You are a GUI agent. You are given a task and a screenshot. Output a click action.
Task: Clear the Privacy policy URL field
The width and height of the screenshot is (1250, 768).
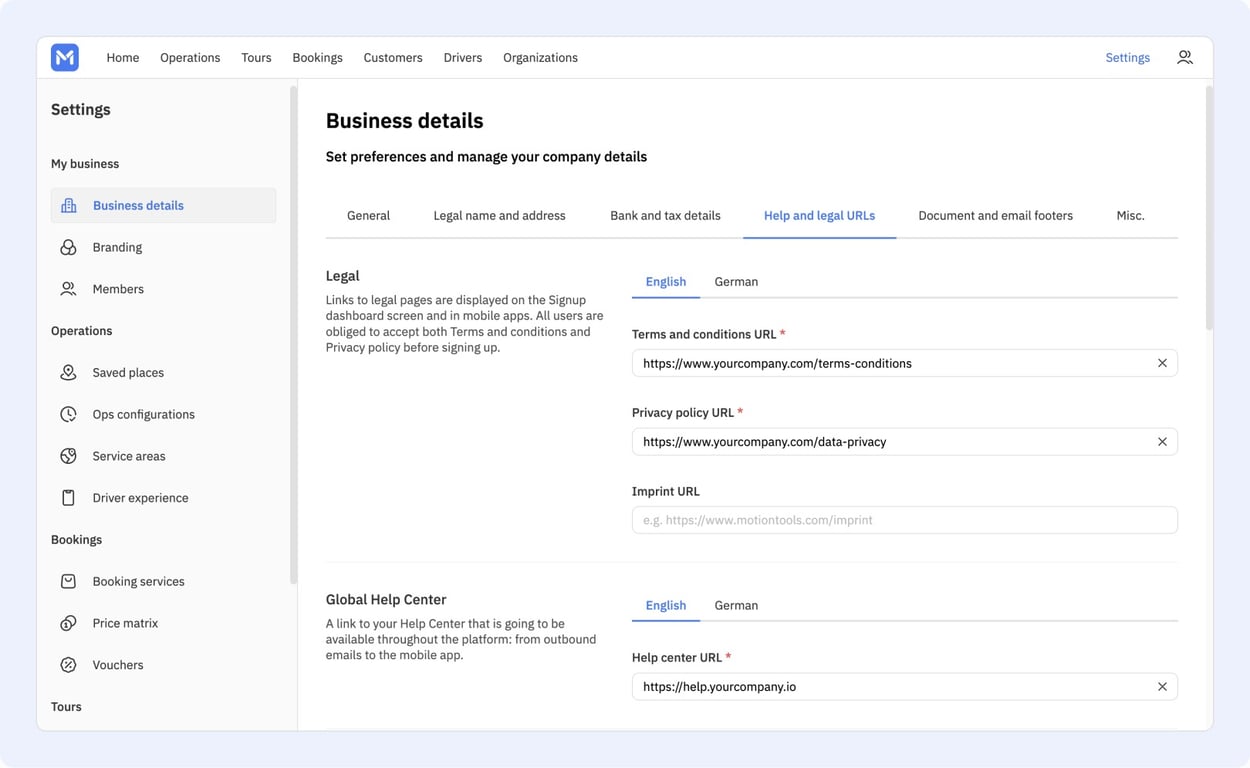coord(1162,441)
